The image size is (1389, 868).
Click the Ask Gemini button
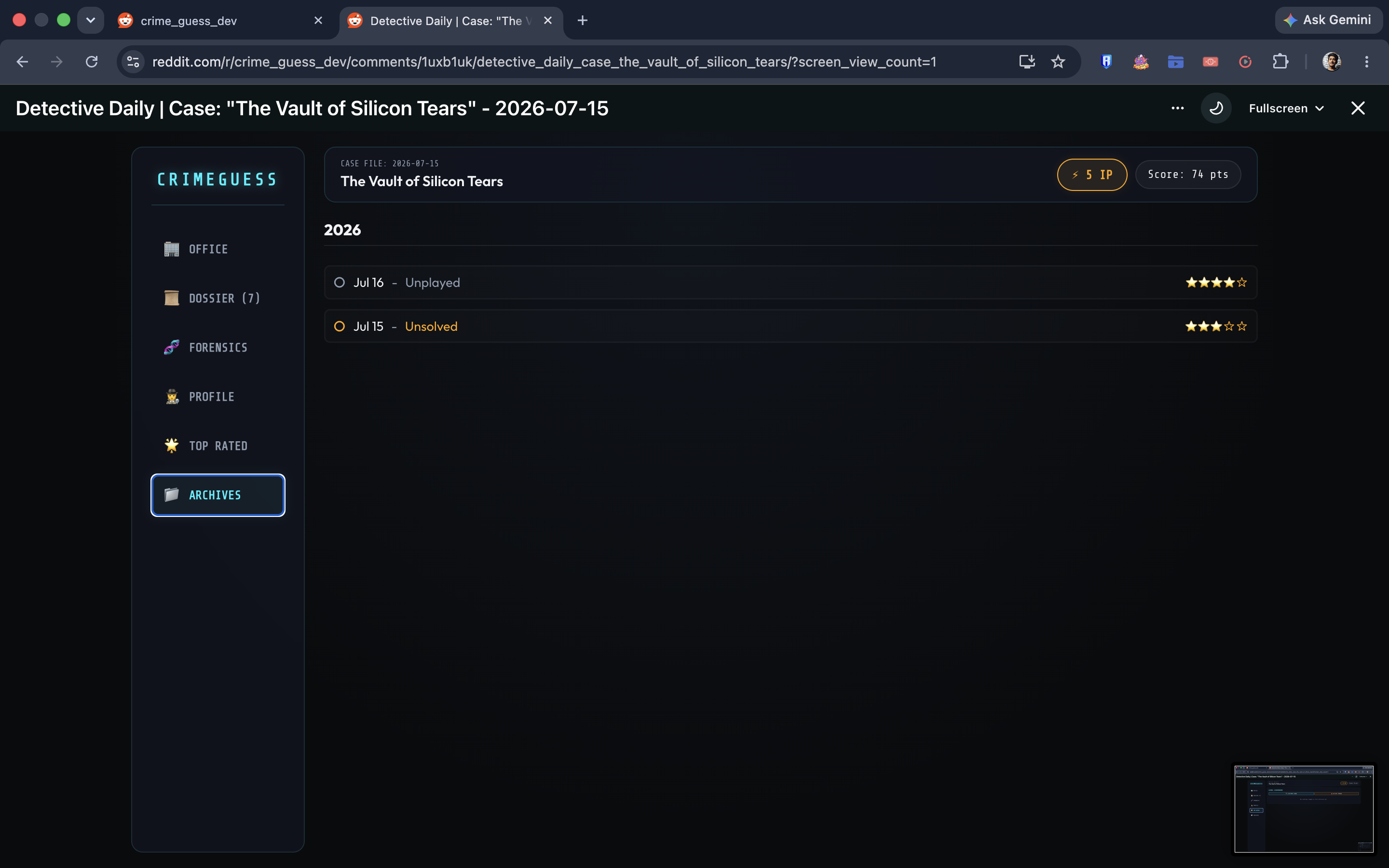pos(1328,20)
